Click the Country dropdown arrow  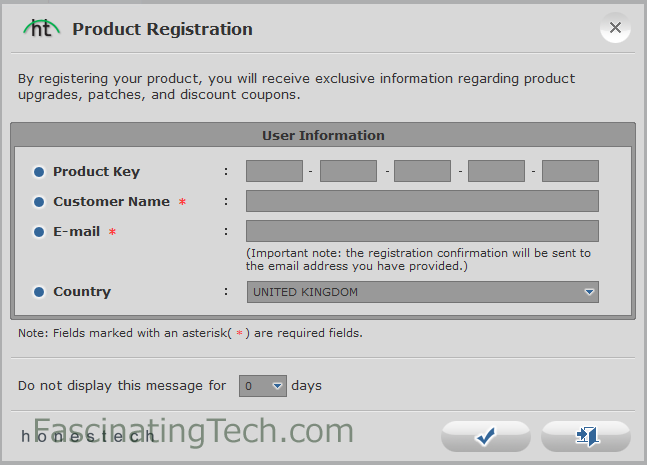(589, 292)
